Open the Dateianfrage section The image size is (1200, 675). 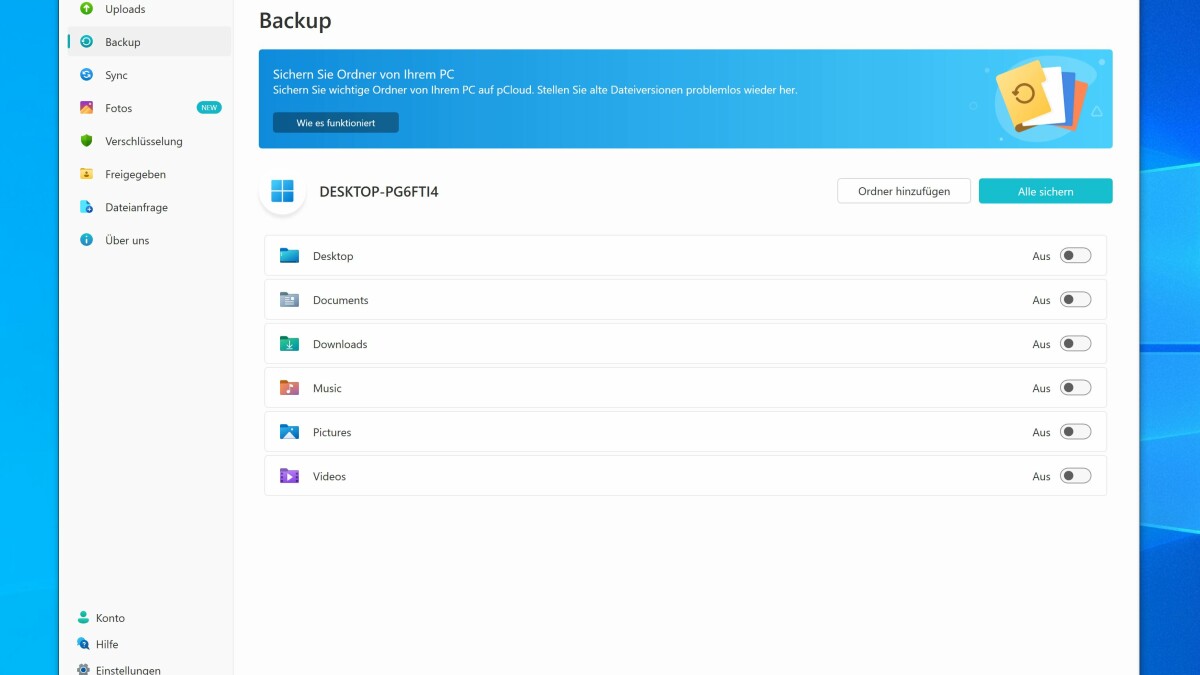pos(149,207)
